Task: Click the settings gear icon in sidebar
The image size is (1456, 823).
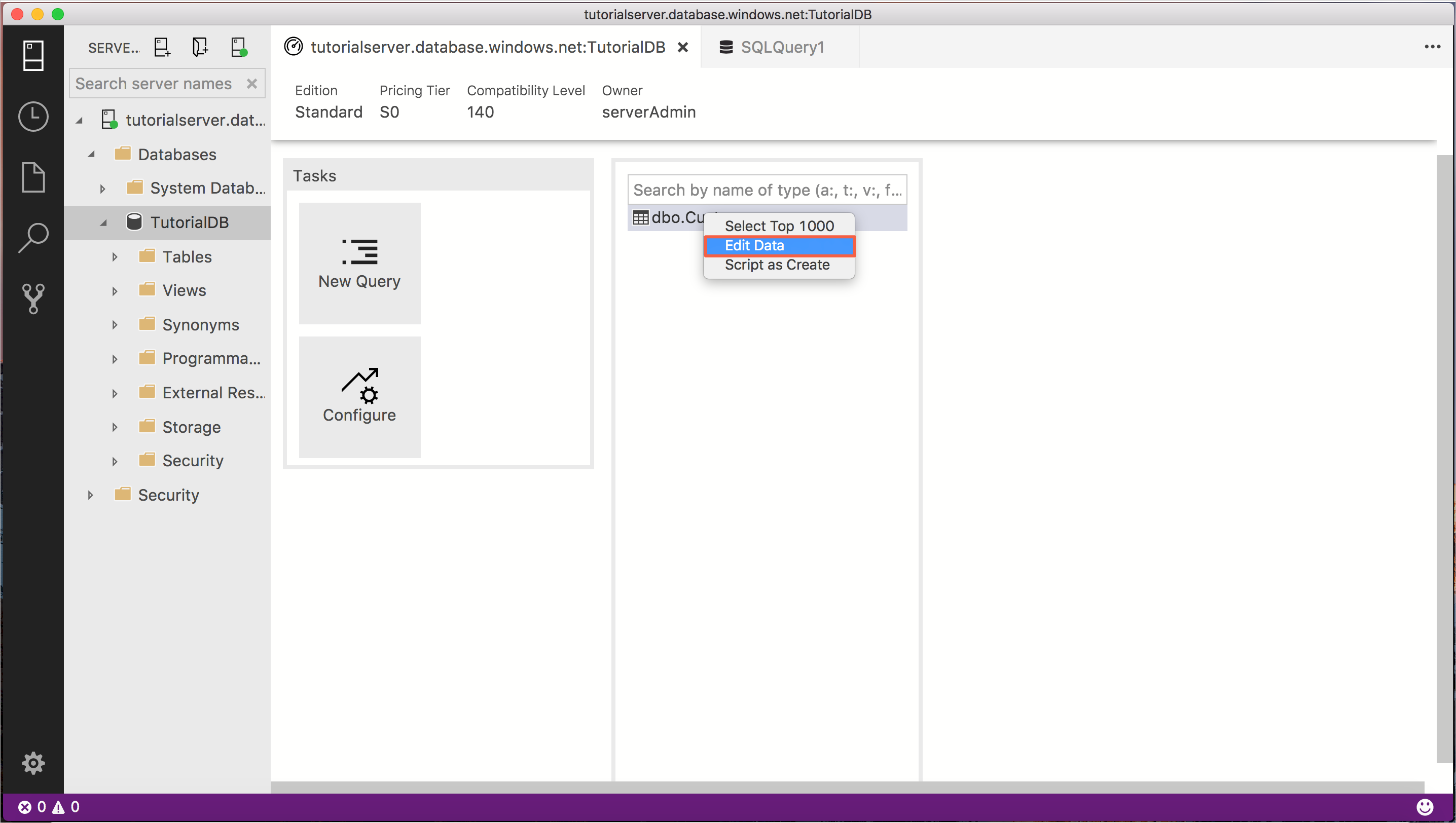Action: (33, 764)
